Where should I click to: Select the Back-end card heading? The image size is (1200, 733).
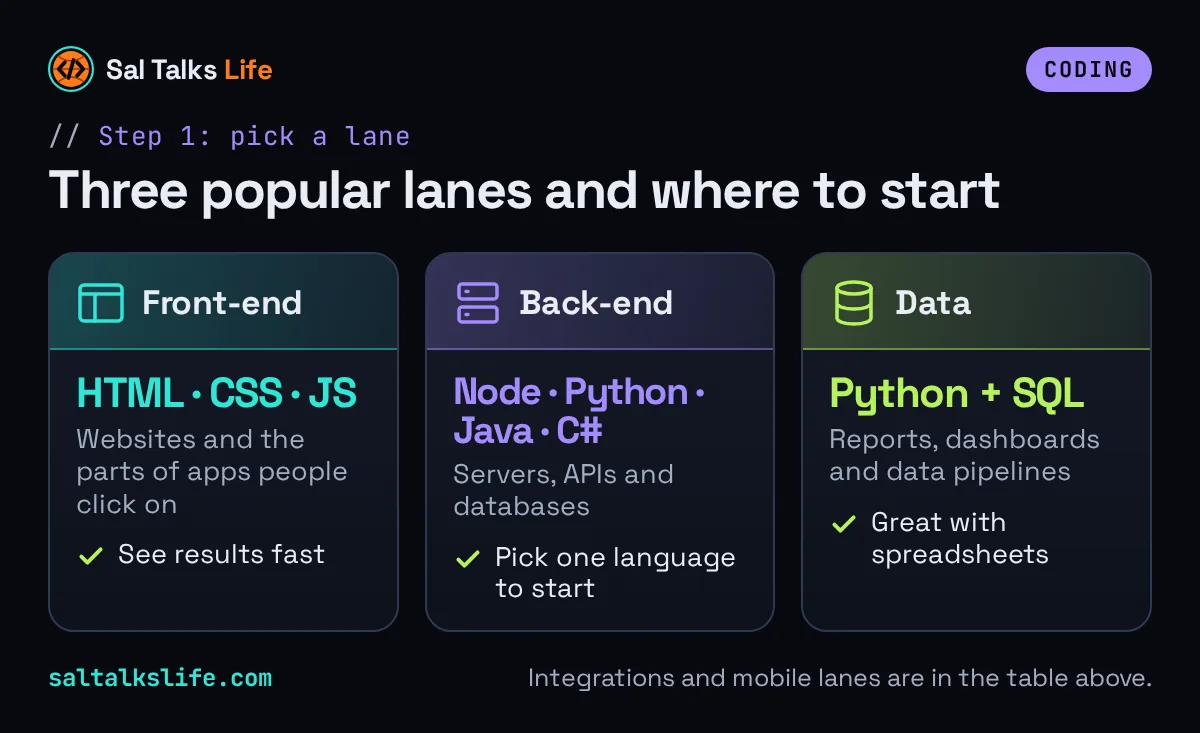(x=596, y=303)
